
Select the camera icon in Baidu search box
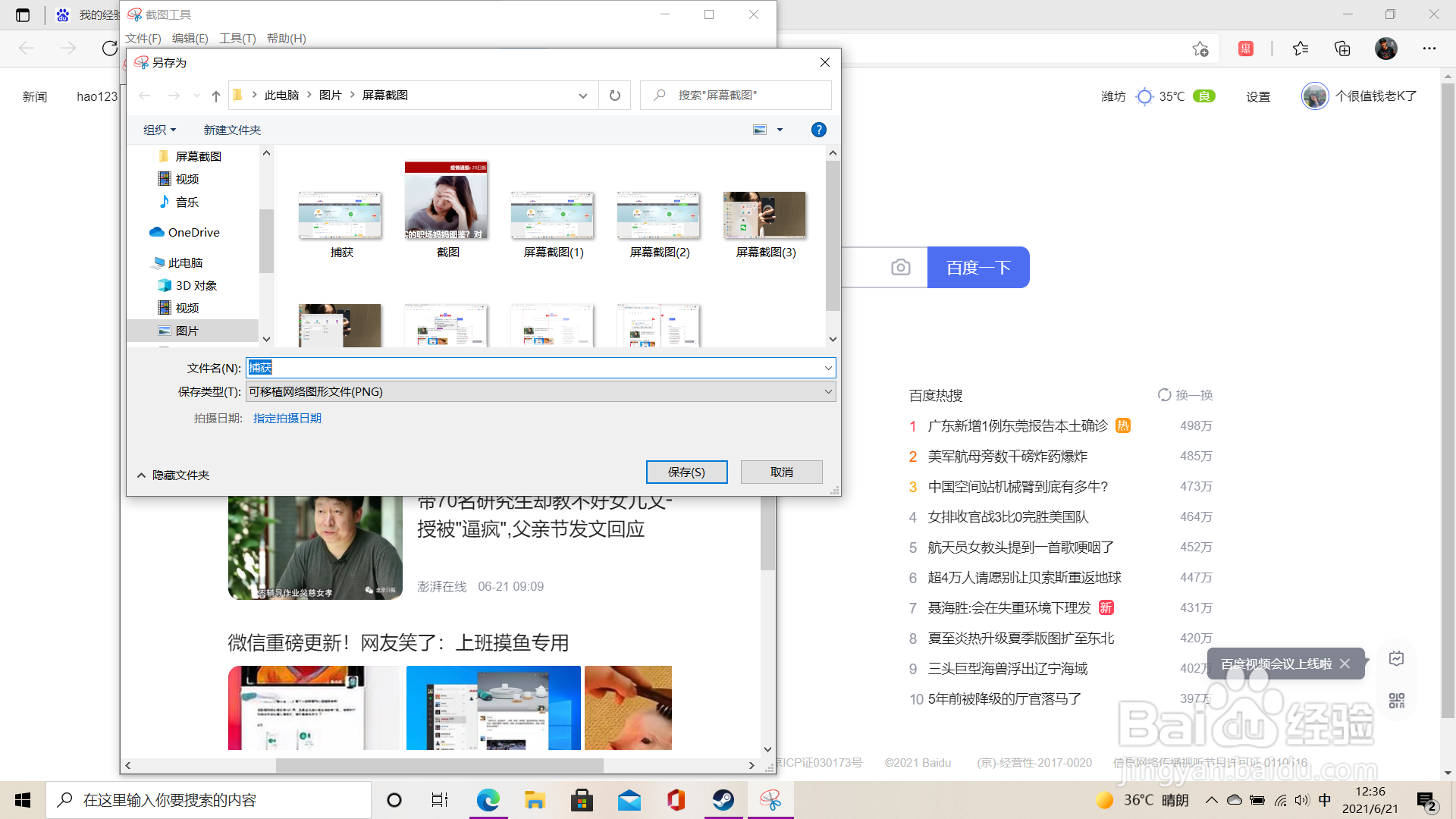(x=899, y=267)
